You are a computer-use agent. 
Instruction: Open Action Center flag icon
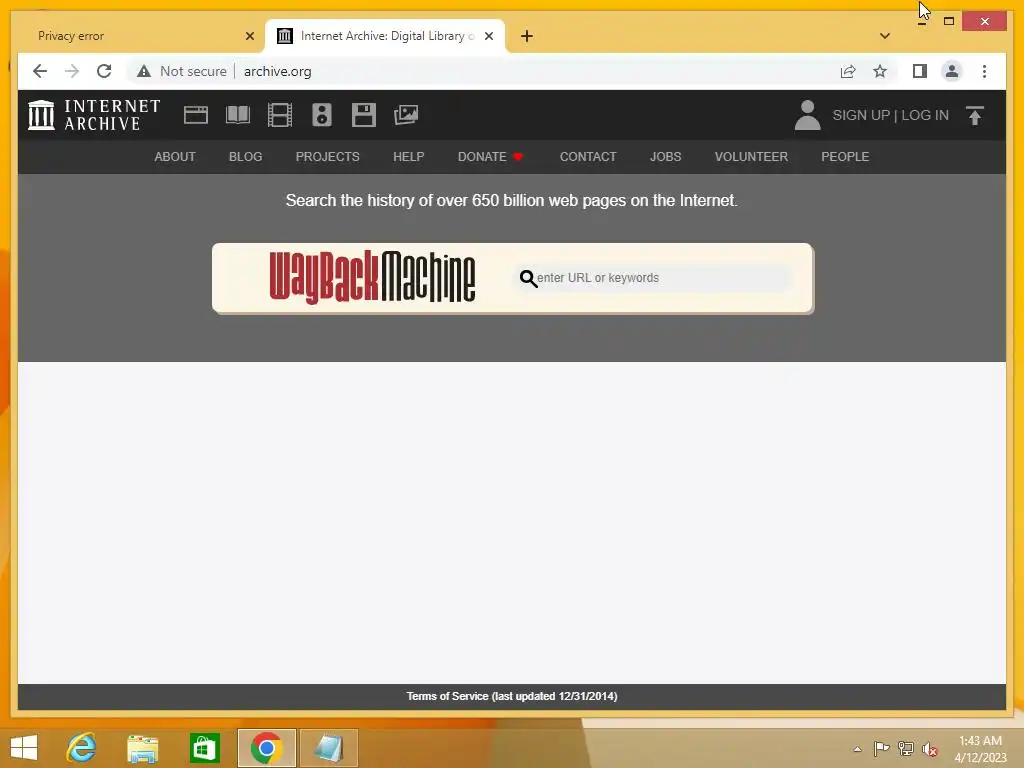[881, 748]
